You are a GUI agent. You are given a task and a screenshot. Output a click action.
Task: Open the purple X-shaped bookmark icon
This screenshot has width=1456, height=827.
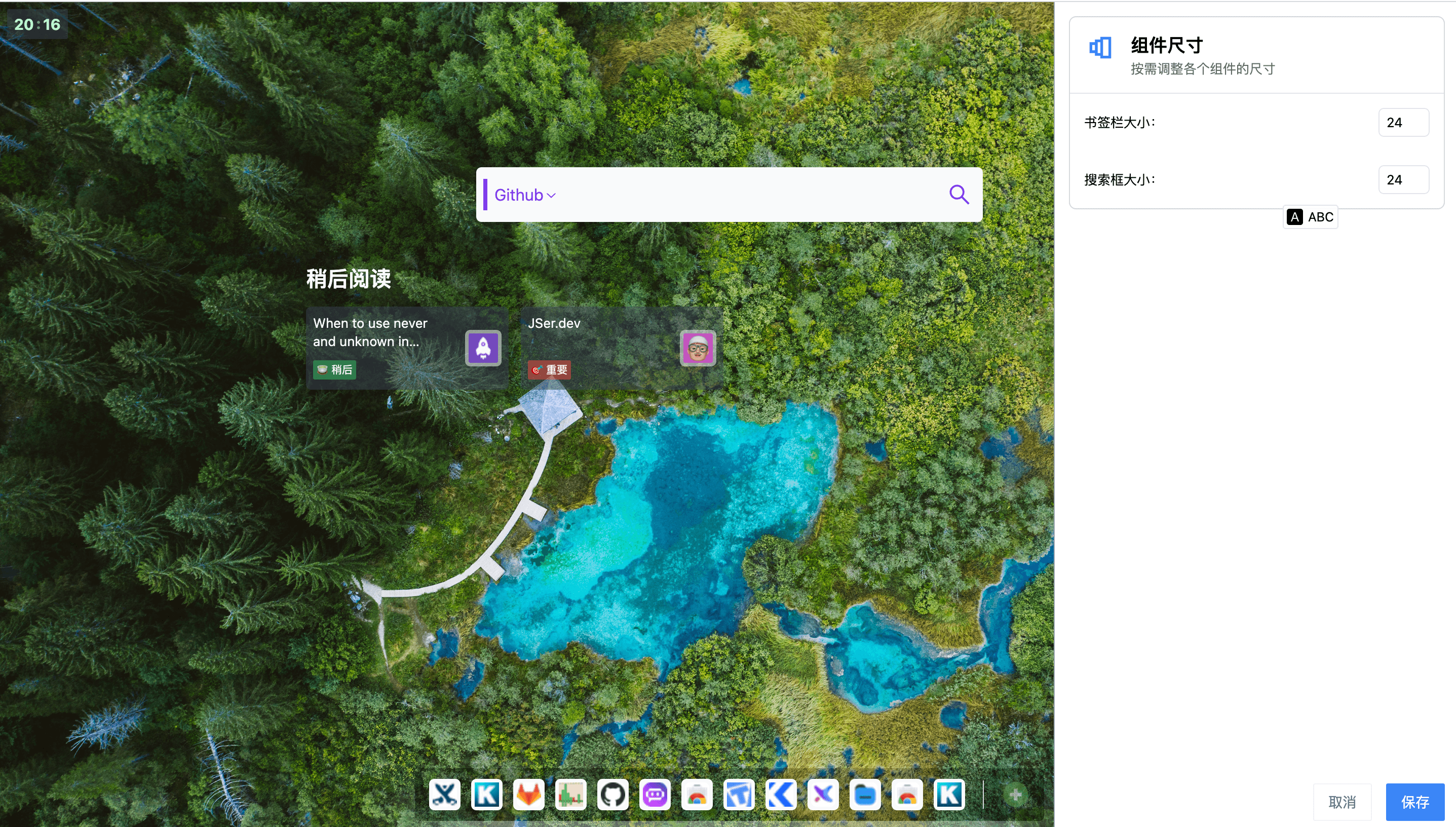[x=823, y=795]
